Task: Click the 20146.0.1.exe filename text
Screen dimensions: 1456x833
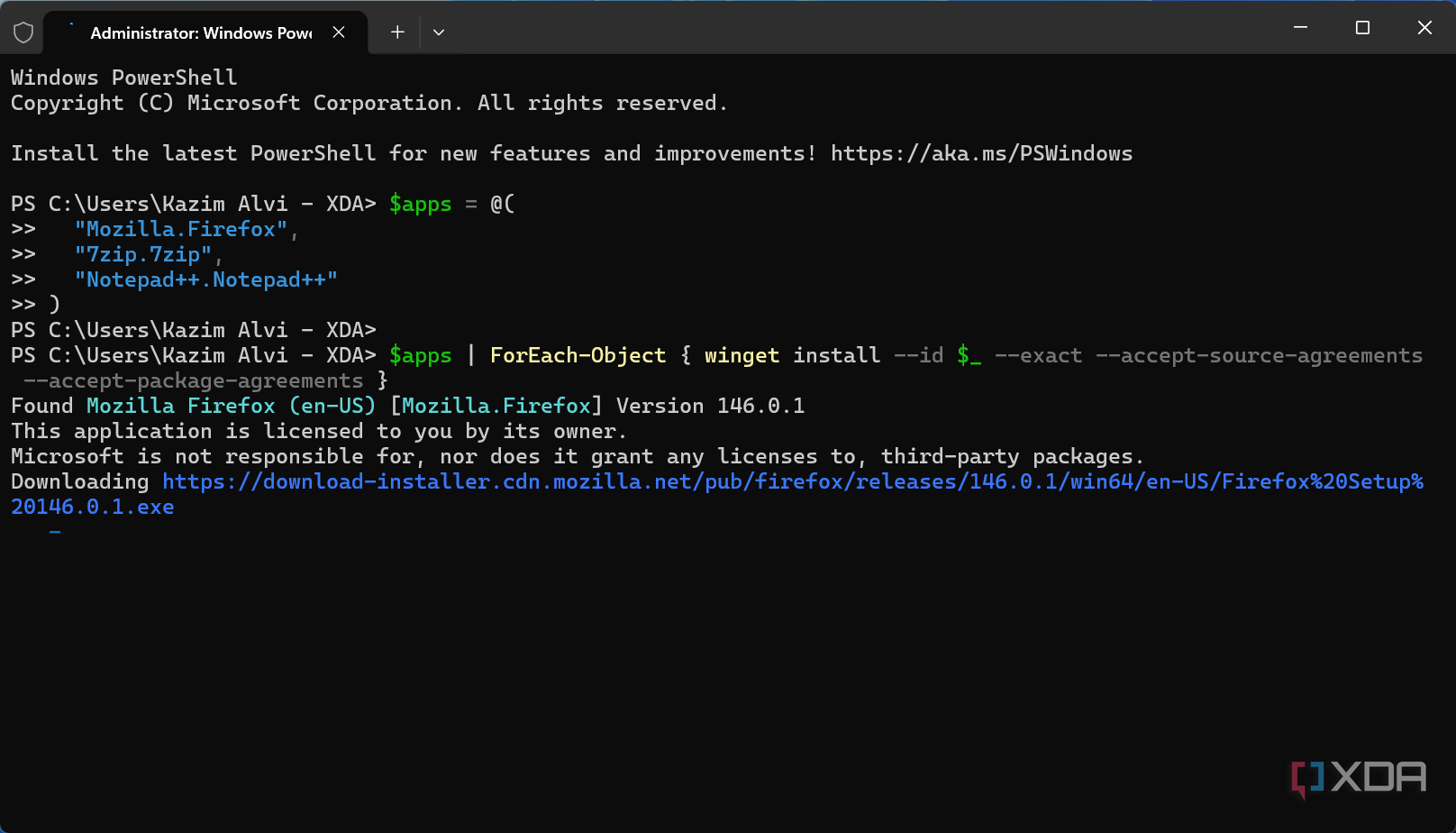Action: coord(93,507)
